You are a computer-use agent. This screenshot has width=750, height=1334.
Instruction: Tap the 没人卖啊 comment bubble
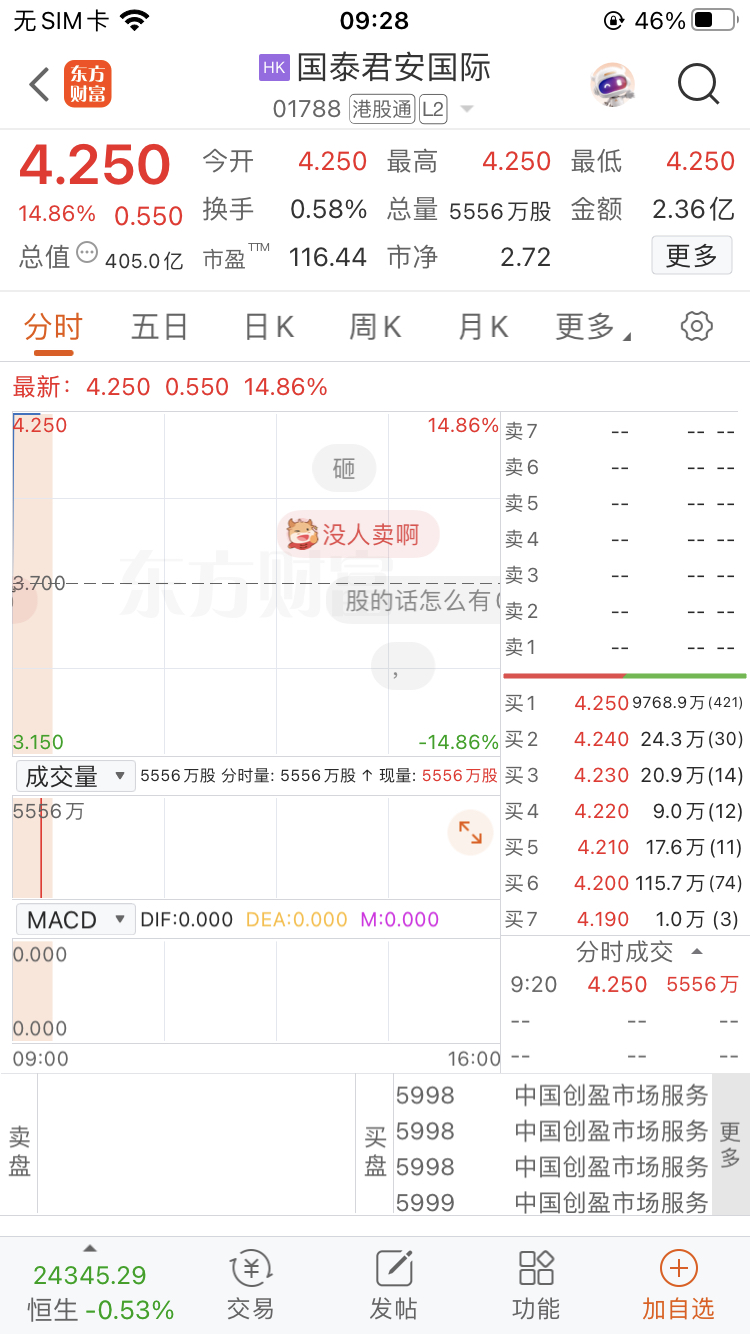coord(358,534)
